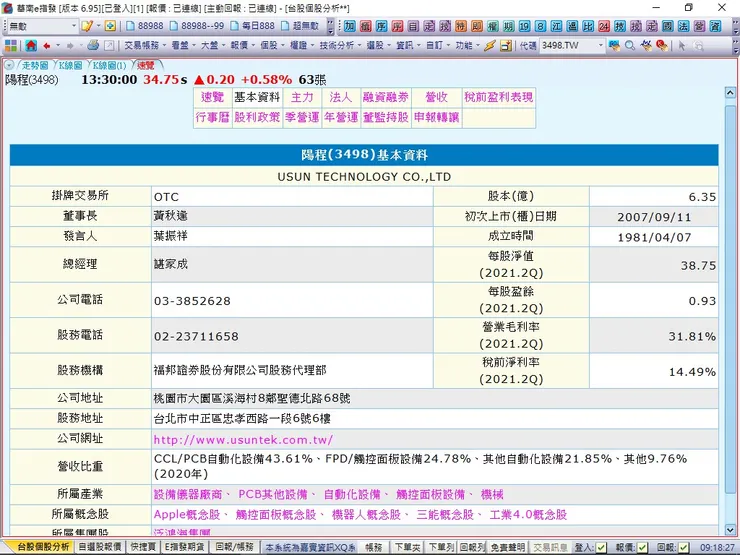Toggle the 回報 status checkbox

[683, 547]
